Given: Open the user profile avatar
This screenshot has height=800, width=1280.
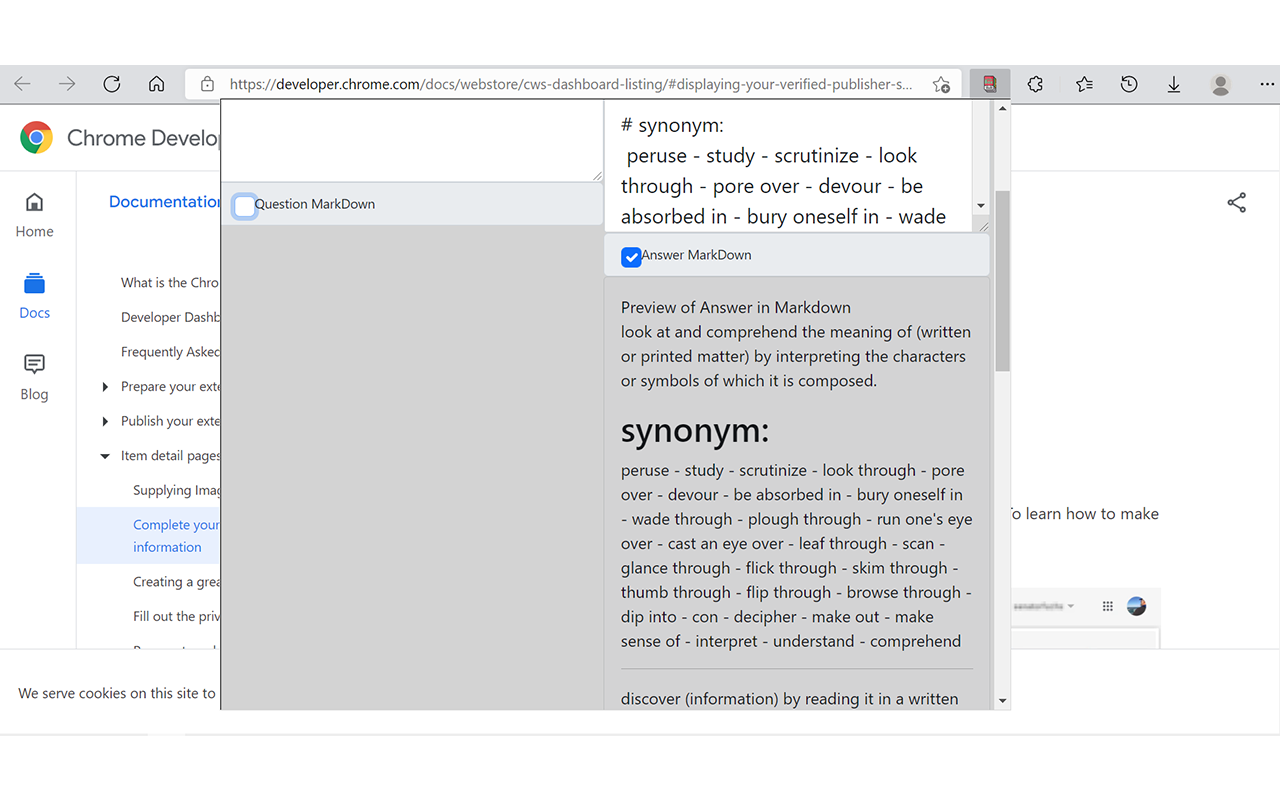Looking at the screenshot, I should 1220,84.
